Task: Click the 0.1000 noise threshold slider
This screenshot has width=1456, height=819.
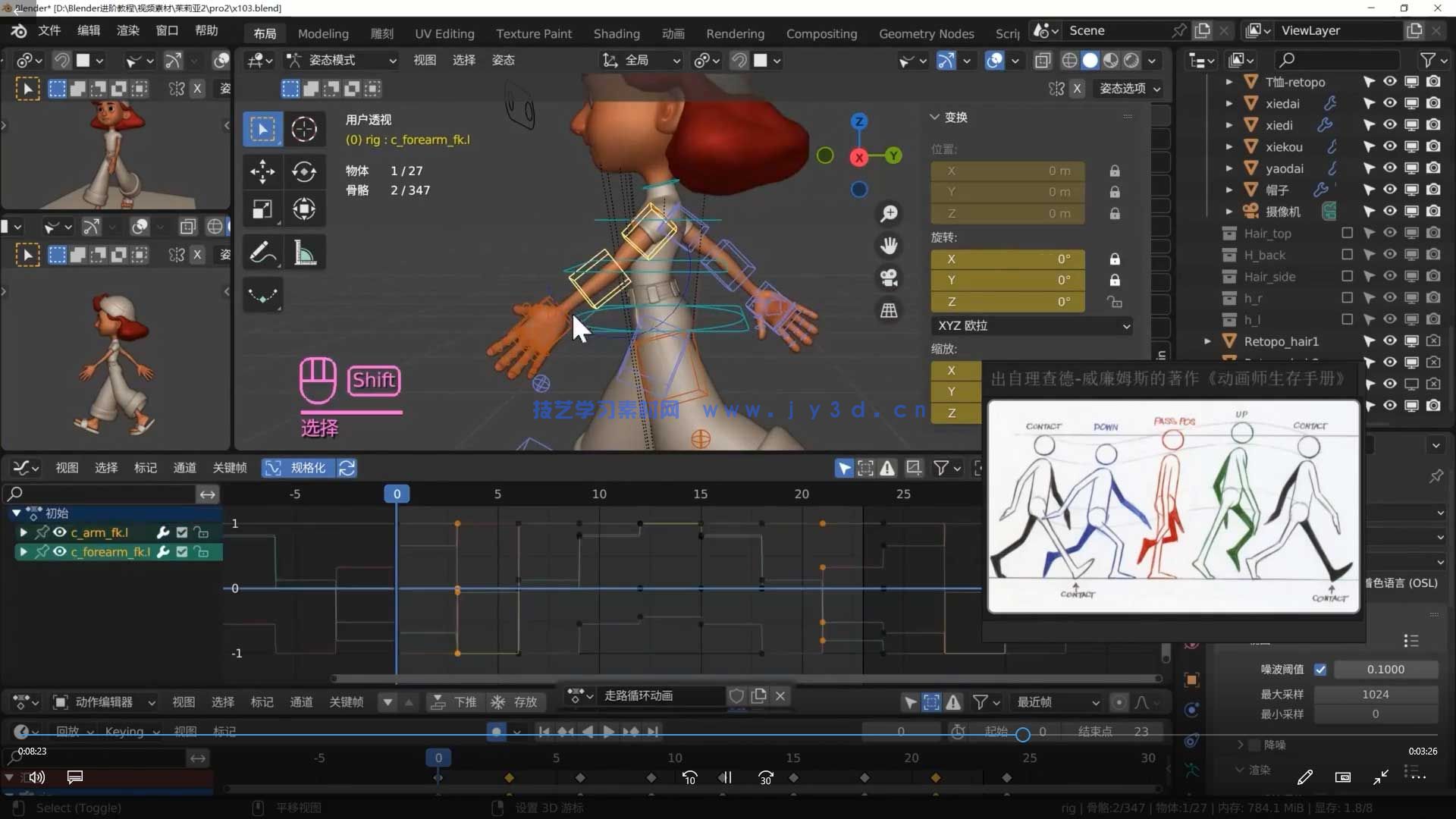Action: (1385, 670)
